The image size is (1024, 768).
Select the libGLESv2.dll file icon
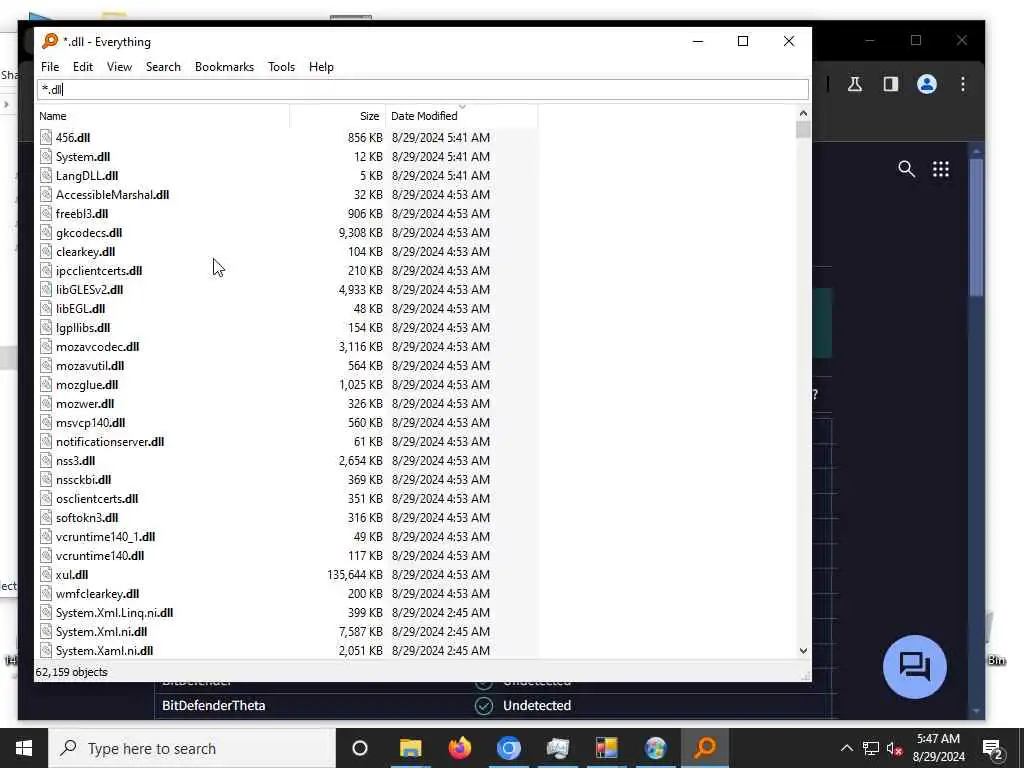click(x=46, y=289)
